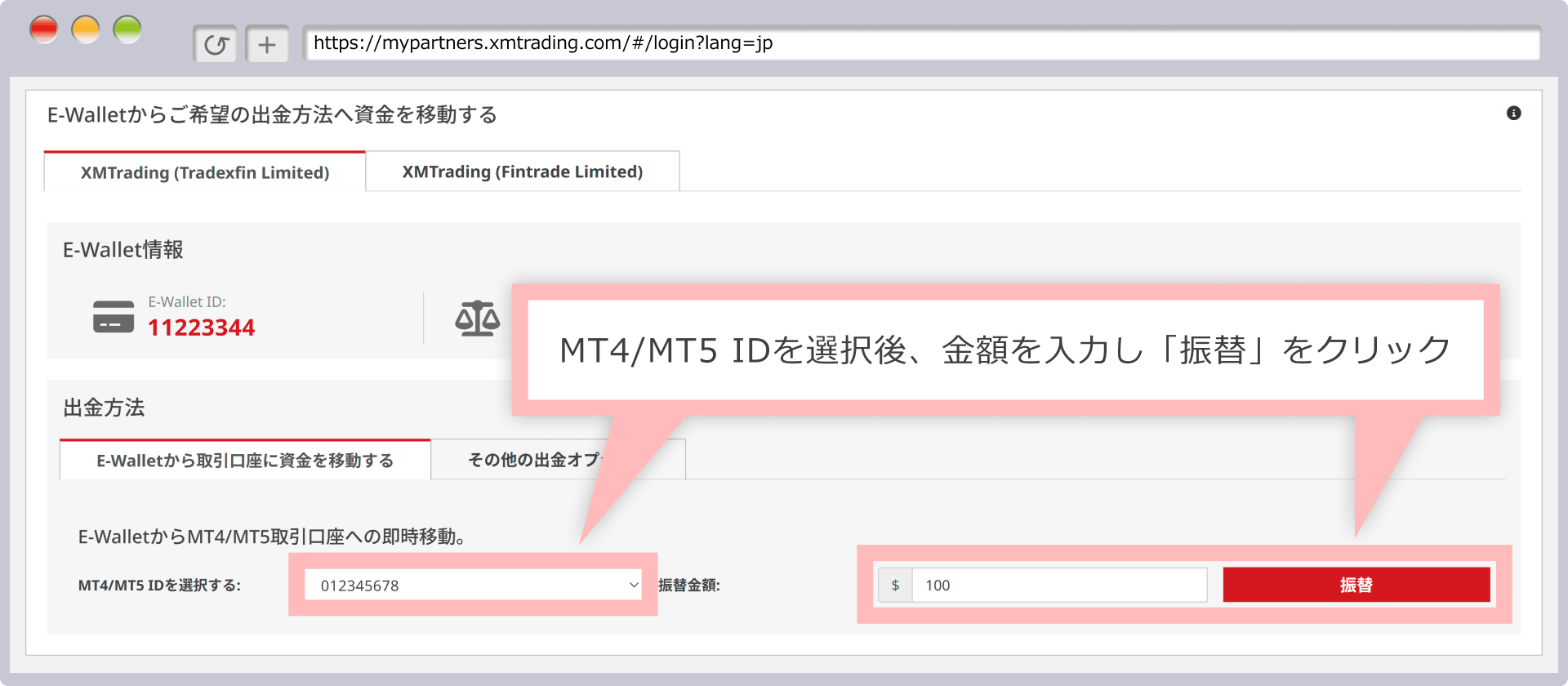
Task: Click the transfer amount field showing 100
Action: pos(1059,585)
